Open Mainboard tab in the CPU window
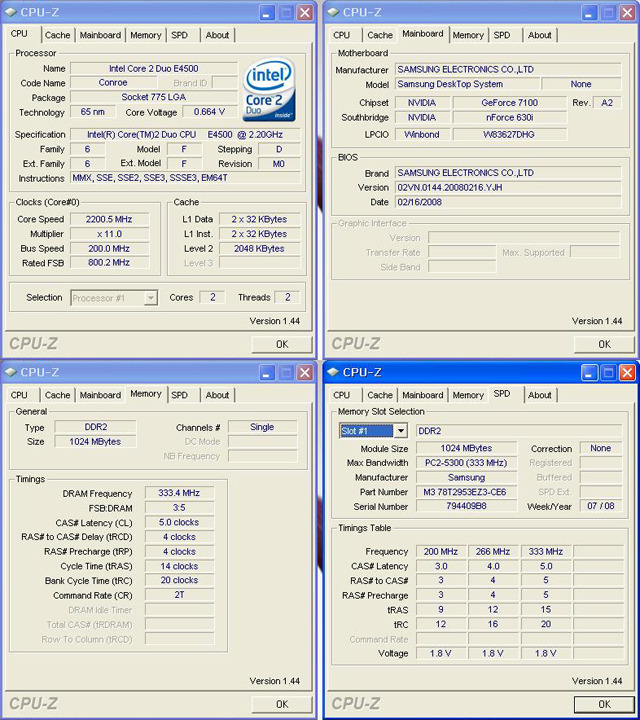 [x=100, y=35]
